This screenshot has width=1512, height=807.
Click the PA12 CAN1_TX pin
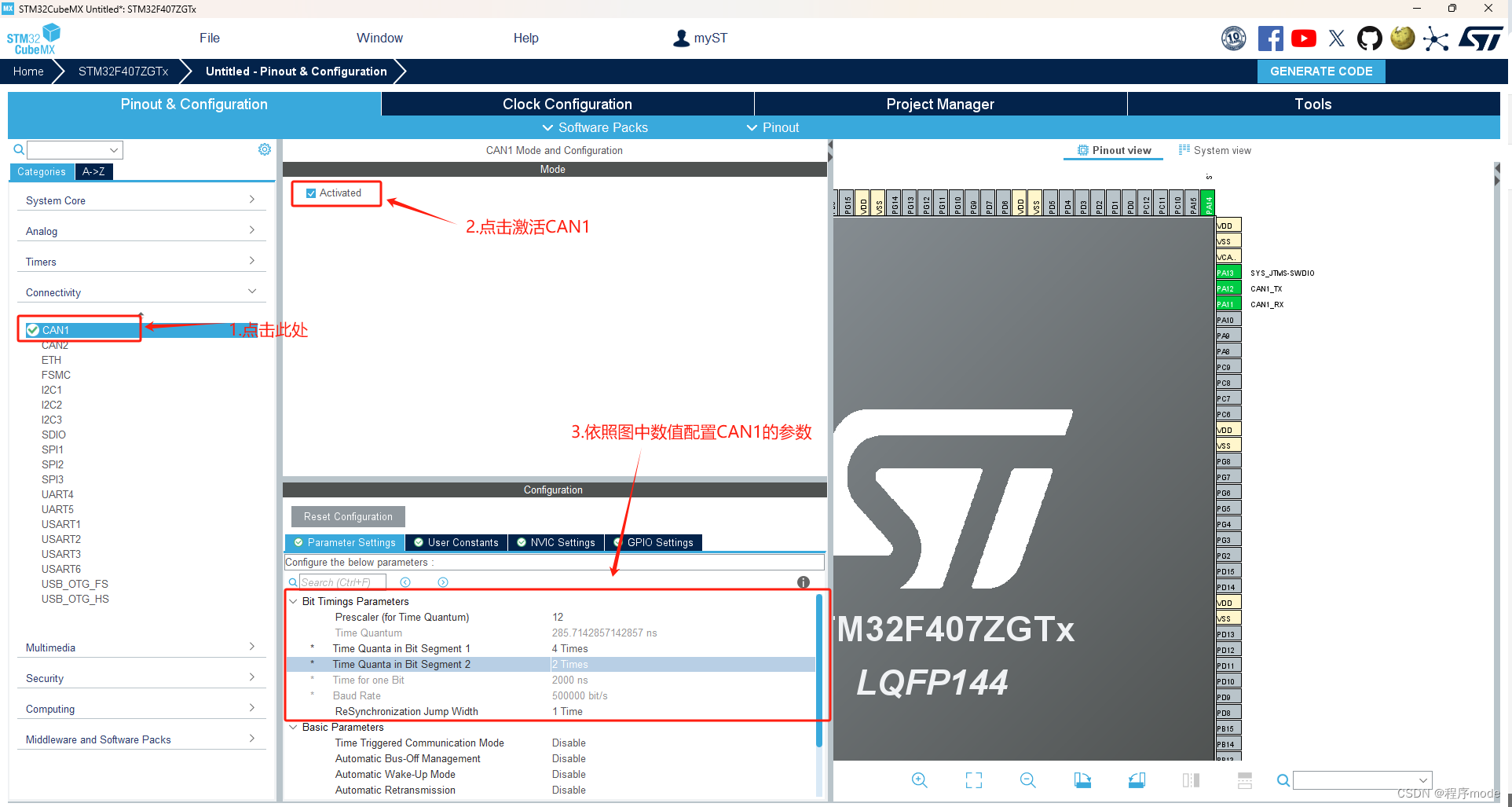pyautogui.click(x=1228, y=288)
